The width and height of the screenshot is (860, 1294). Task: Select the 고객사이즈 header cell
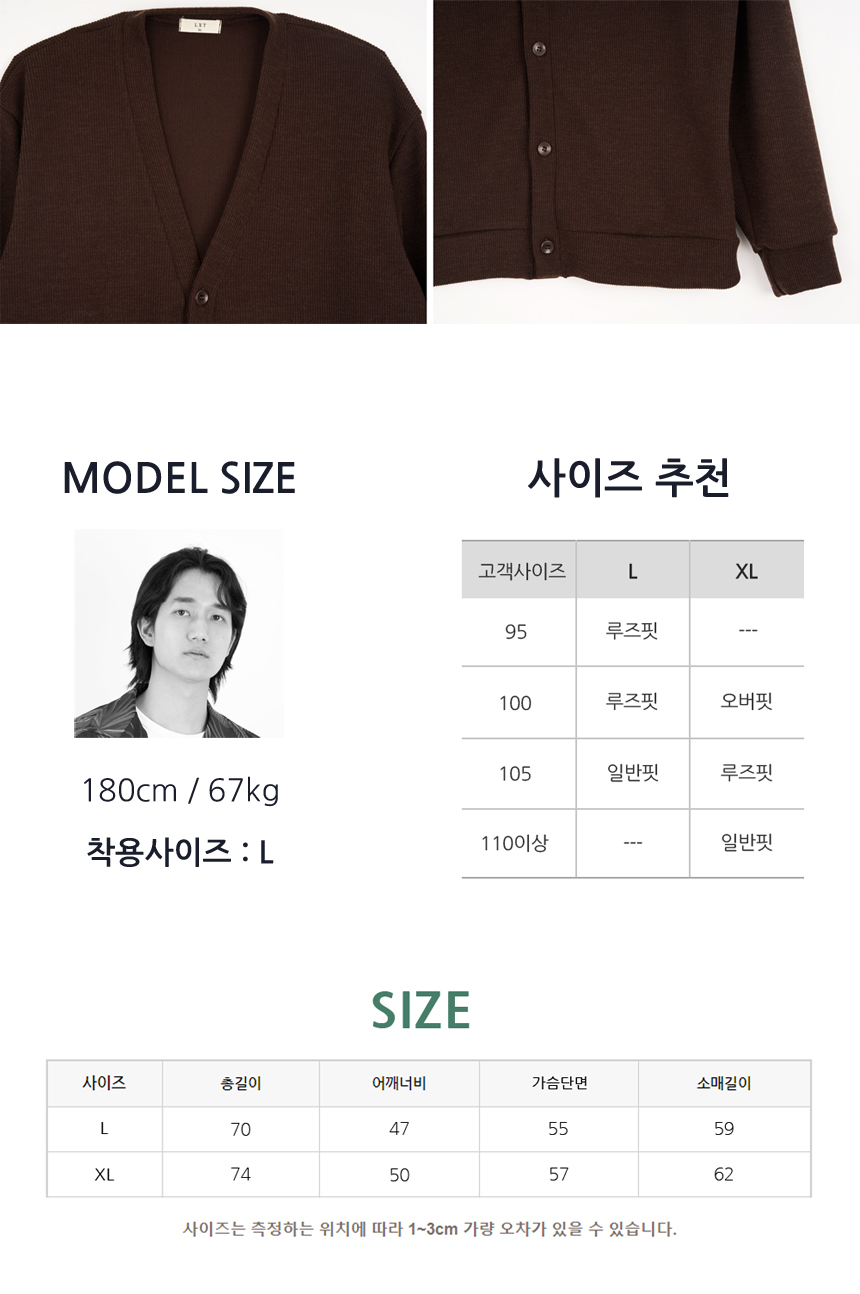coord(521,571)
